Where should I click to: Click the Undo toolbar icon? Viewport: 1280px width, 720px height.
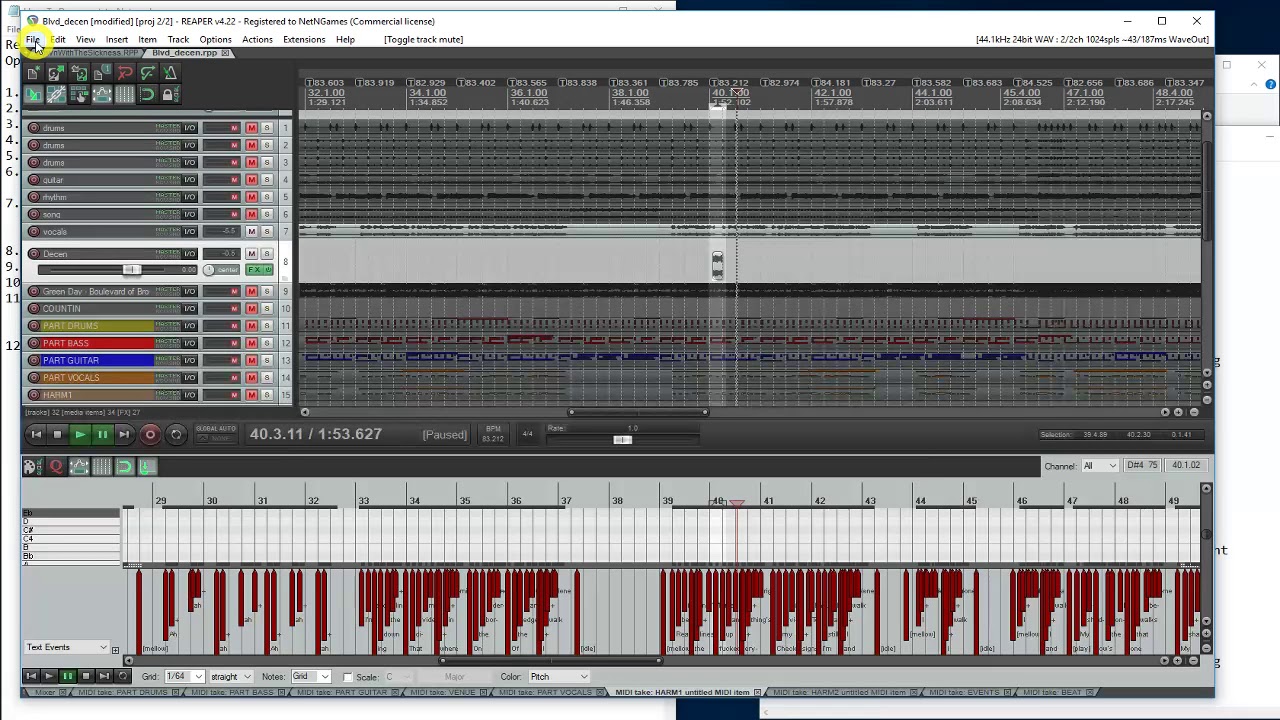[x=124, y=73]
